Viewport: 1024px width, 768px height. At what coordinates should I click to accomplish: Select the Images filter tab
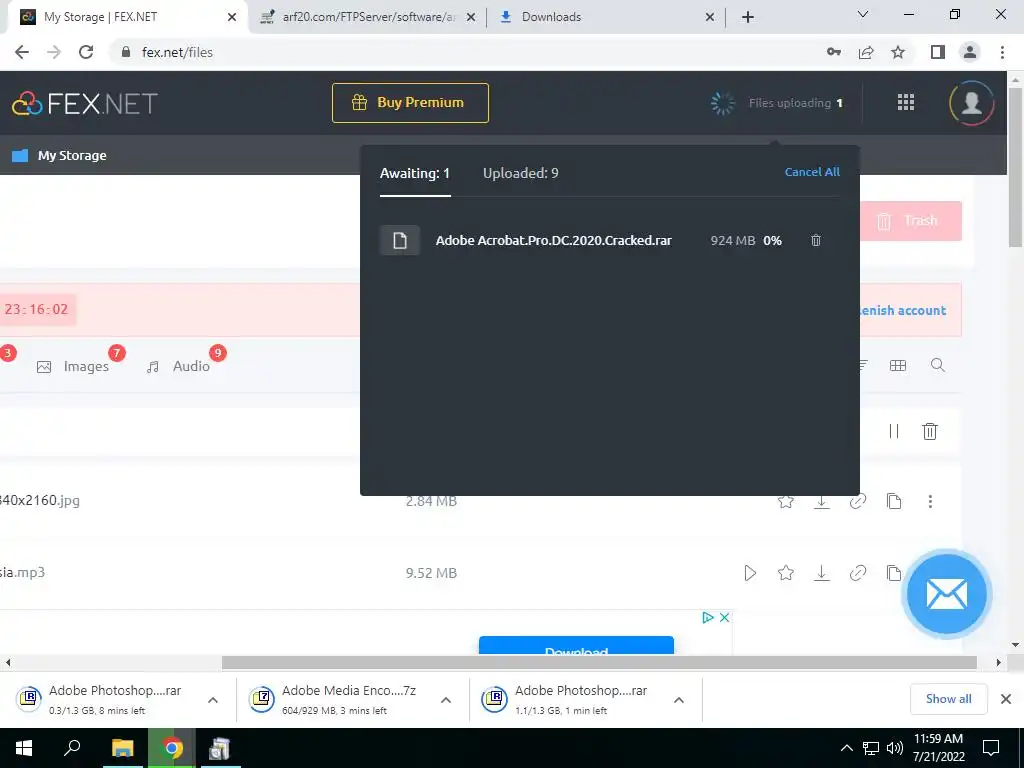click(73, 366)
